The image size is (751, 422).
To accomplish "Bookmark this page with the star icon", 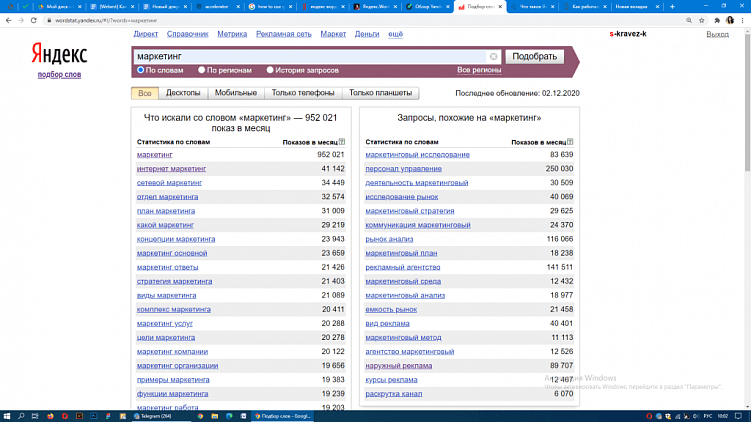I will [x=702, y=20].
